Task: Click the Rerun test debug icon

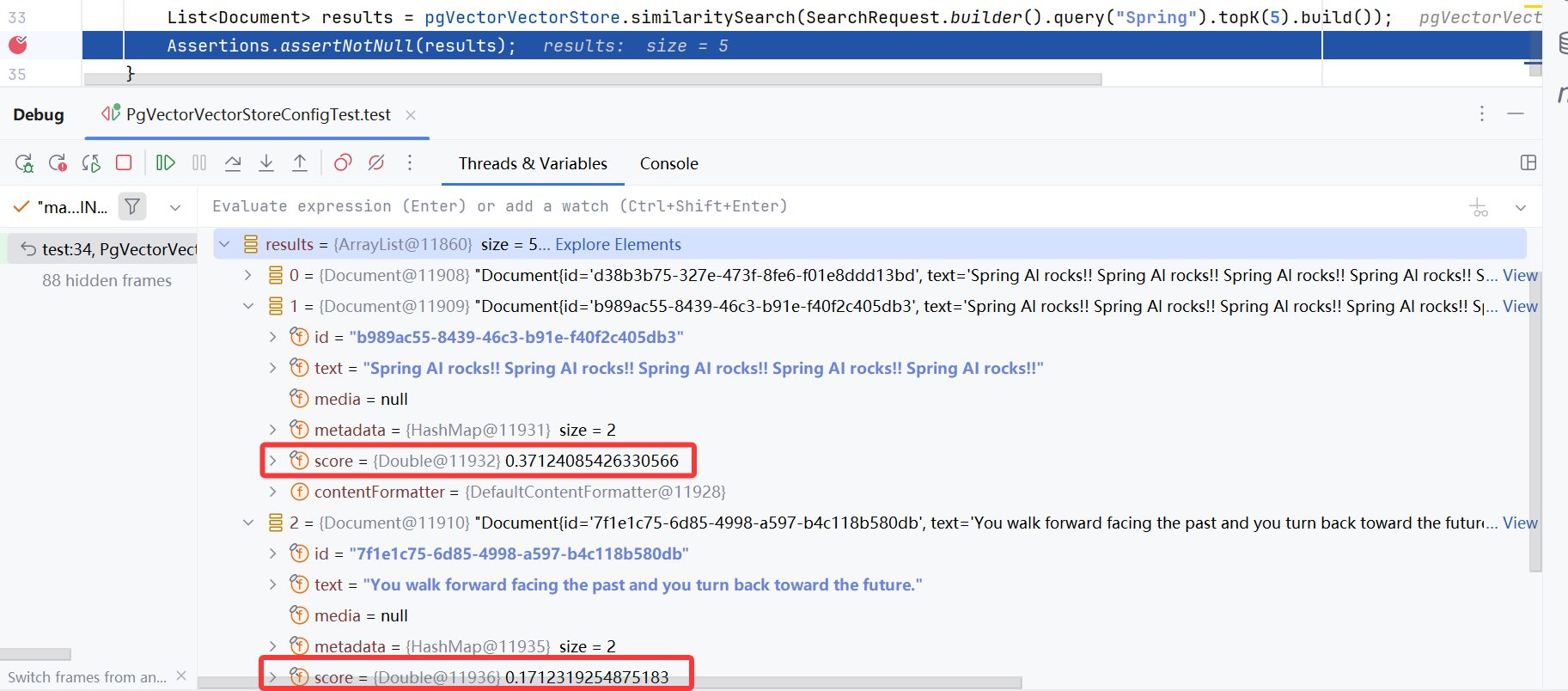Action: point(24,163)
